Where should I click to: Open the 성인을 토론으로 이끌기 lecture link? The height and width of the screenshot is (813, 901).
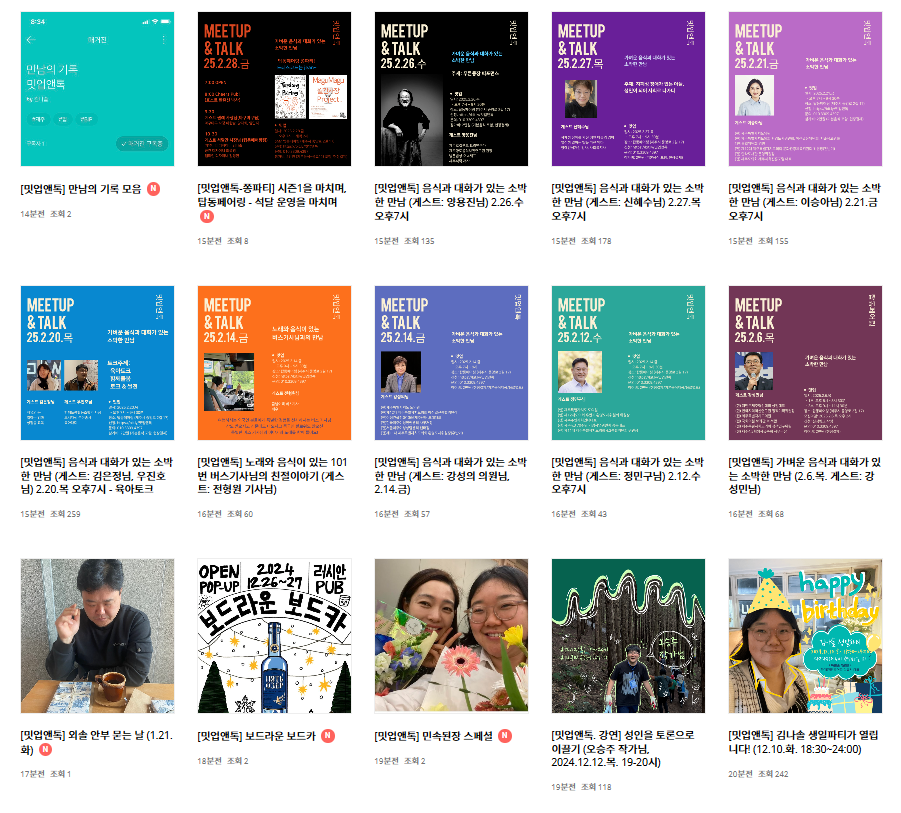[623, 749]
